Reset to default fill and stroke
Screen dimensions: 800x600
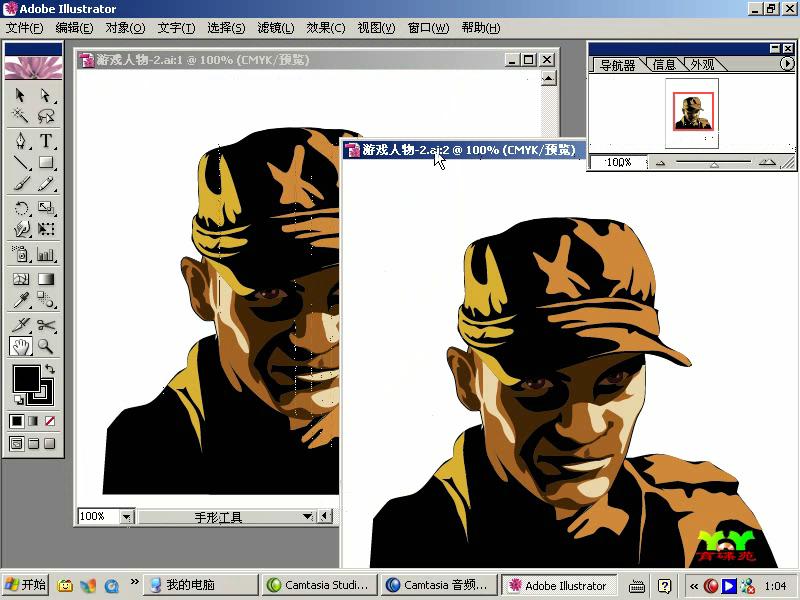point(18,400)
